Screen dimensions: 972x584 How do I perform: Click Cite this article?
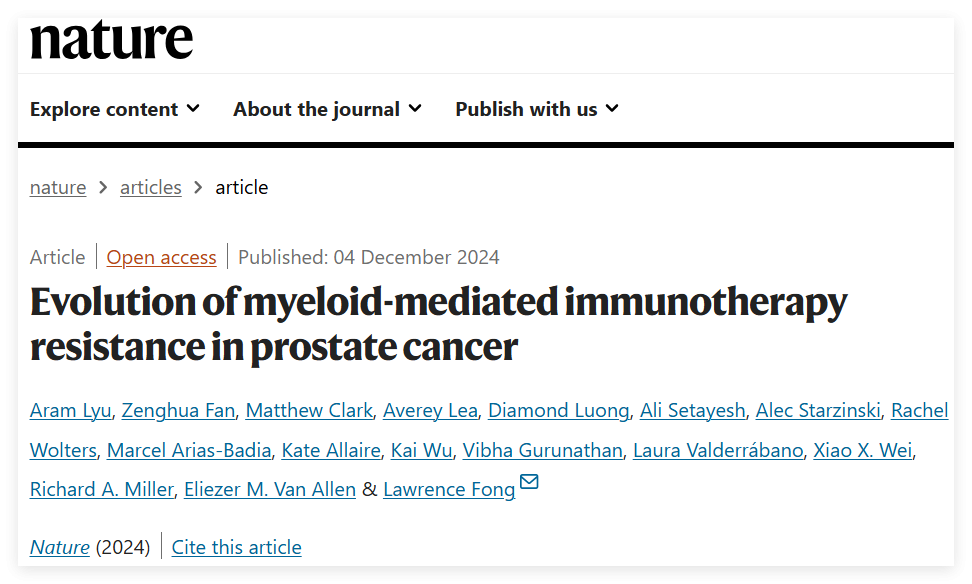pyautogui.click(x=237, y=547)
